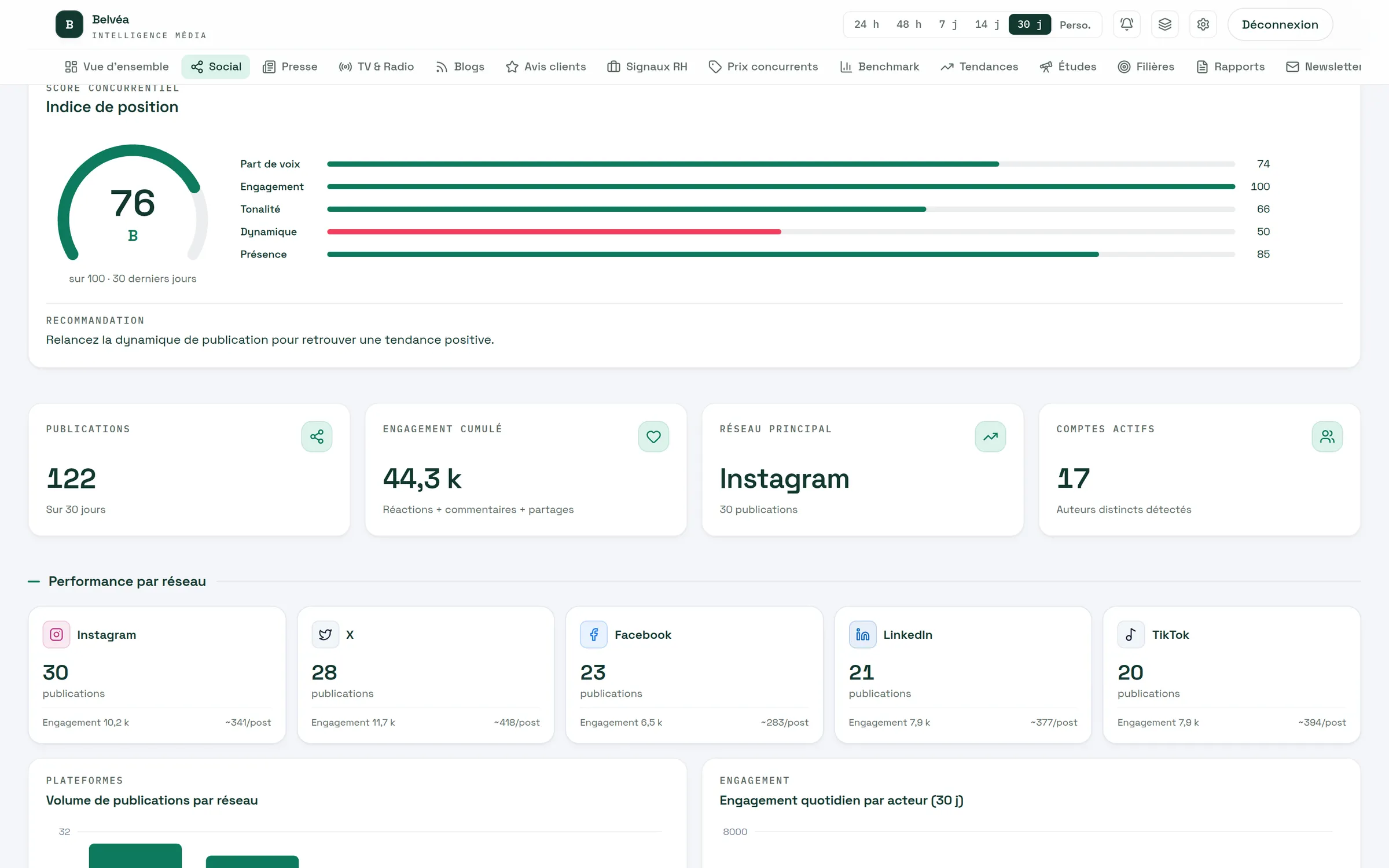Switch to the Benchmark tab
The width and height of the screenshot is (1389, 868).
coord(879,67)
